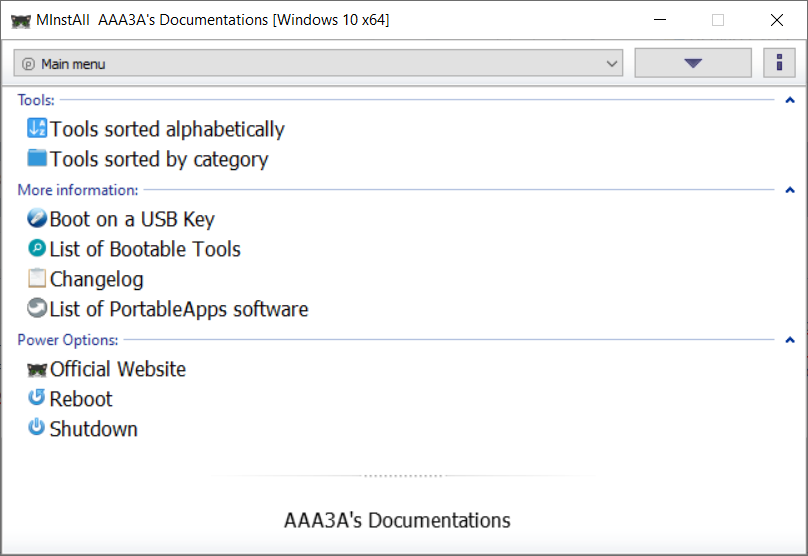Open Tools sorted by category
Viewport: 808px width, 556px height.
[159, 159]
